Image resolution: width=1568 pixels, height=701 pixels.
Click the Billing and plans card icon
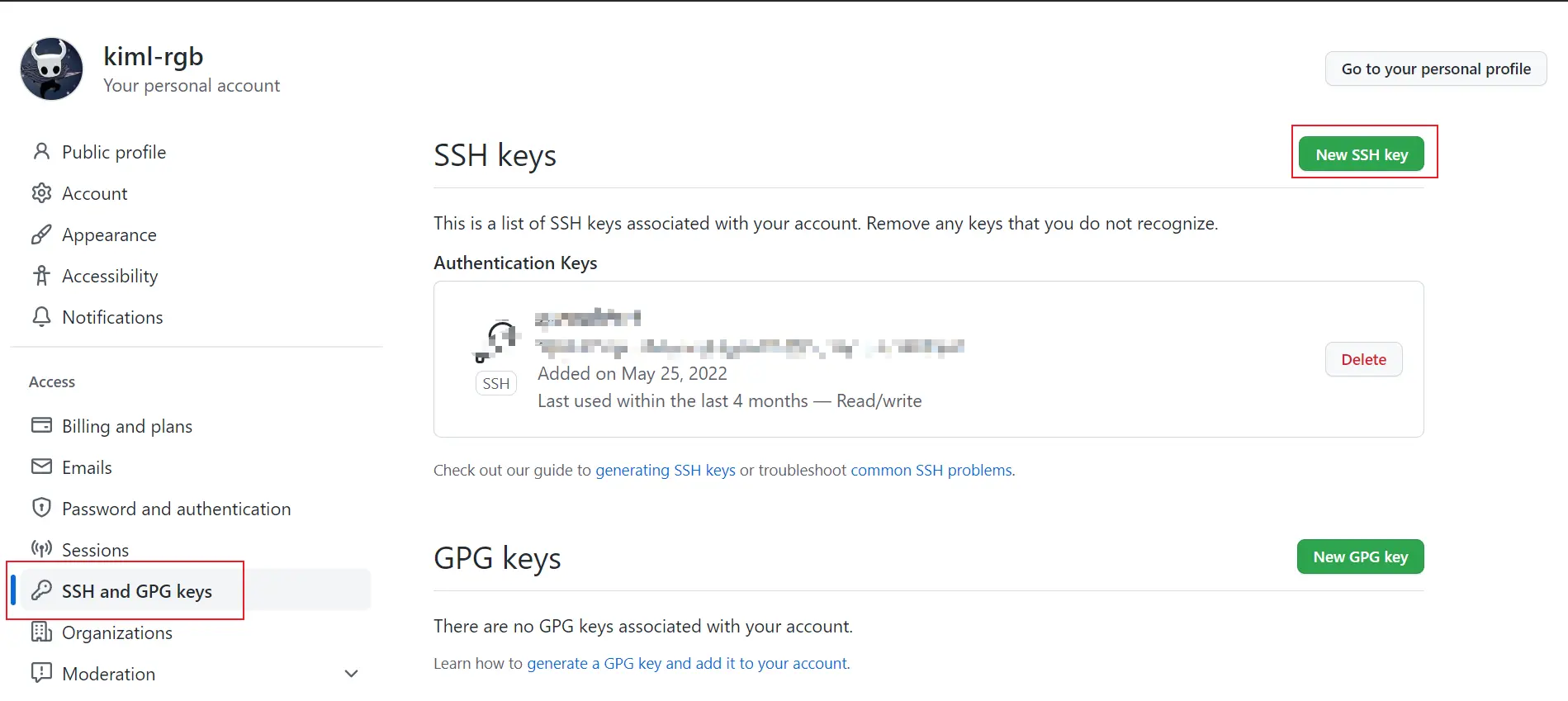tap(41, 425)
